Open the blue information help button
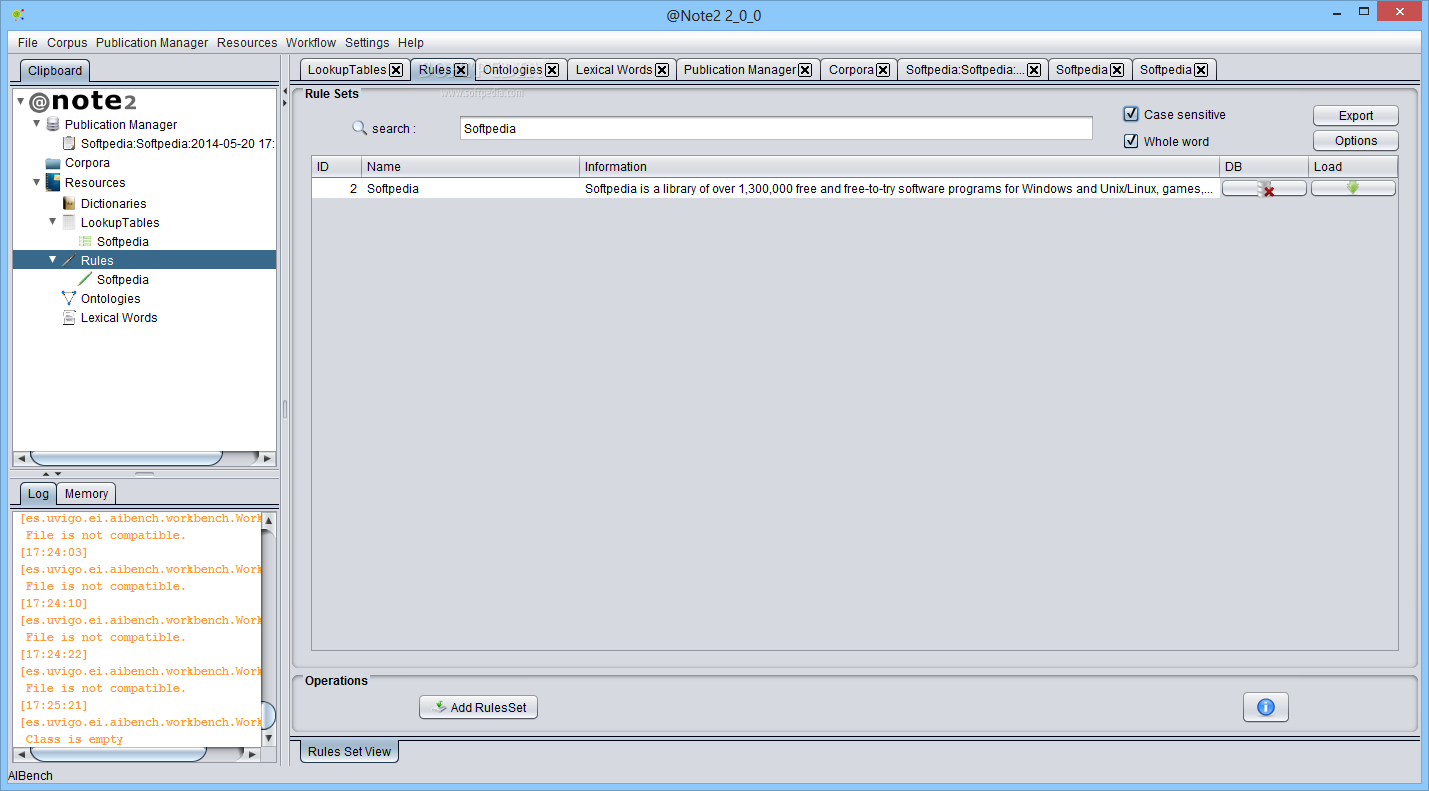 [1266, 707]
